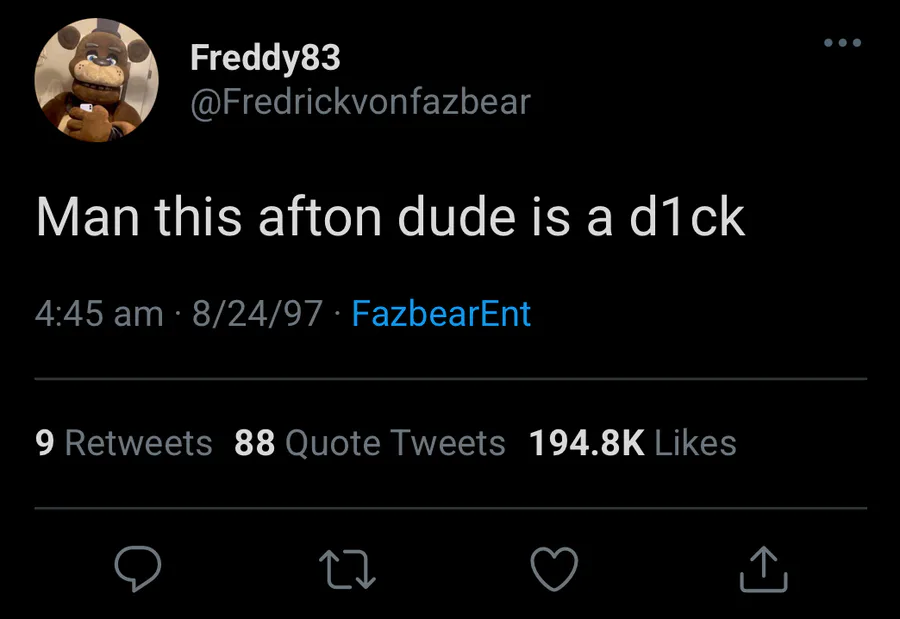Like the tweet with the heart icon
Viewport: 900px width, 619px height.
tap(553, 567)
